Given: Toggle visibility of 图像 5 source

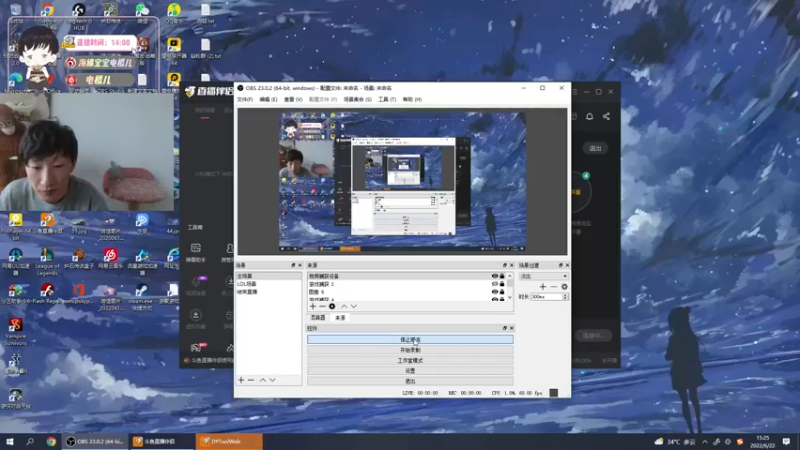Looking at the screenshot, I should pyautogui.click(x=494, y=292).
